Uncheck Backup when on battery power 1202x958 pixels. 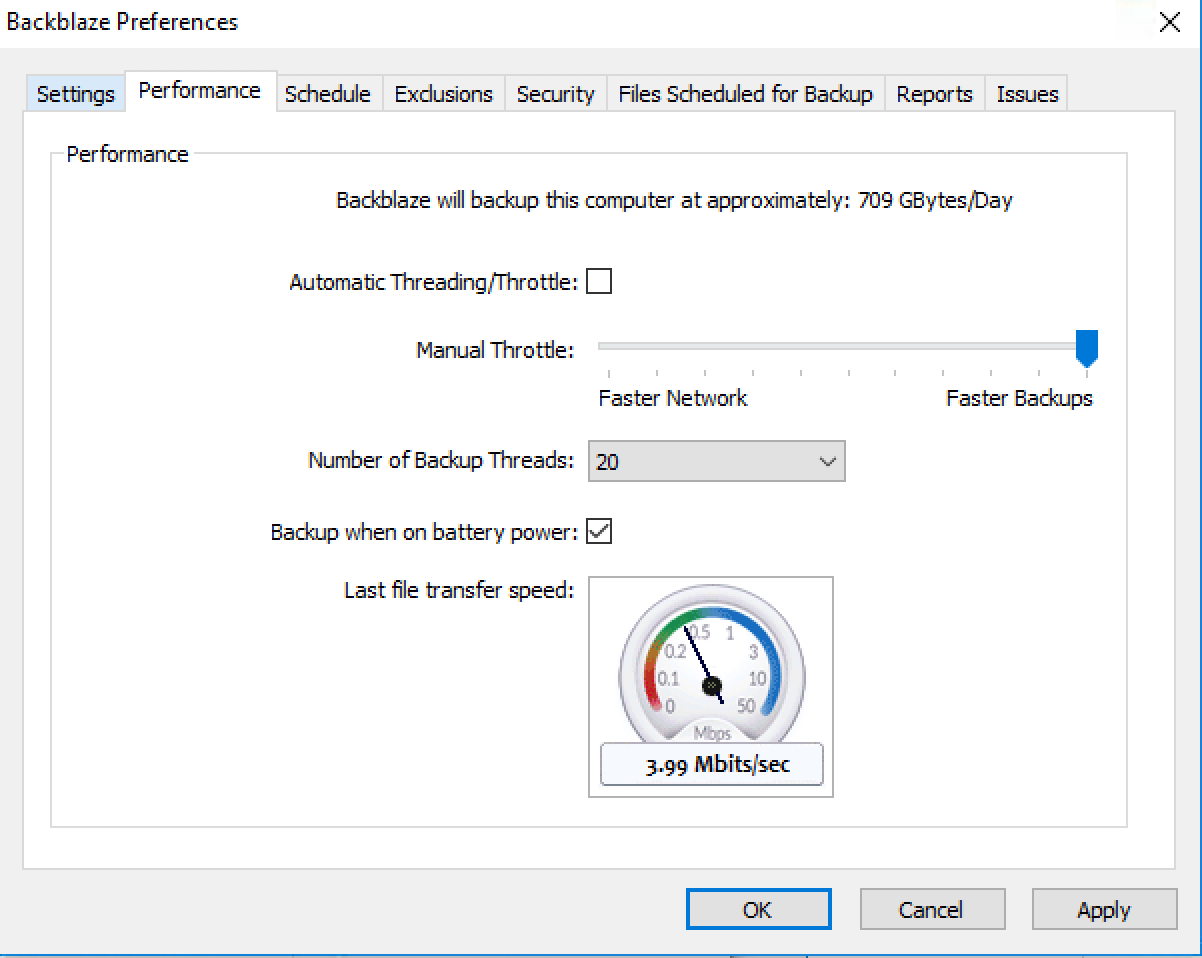[x=599, y=531]
